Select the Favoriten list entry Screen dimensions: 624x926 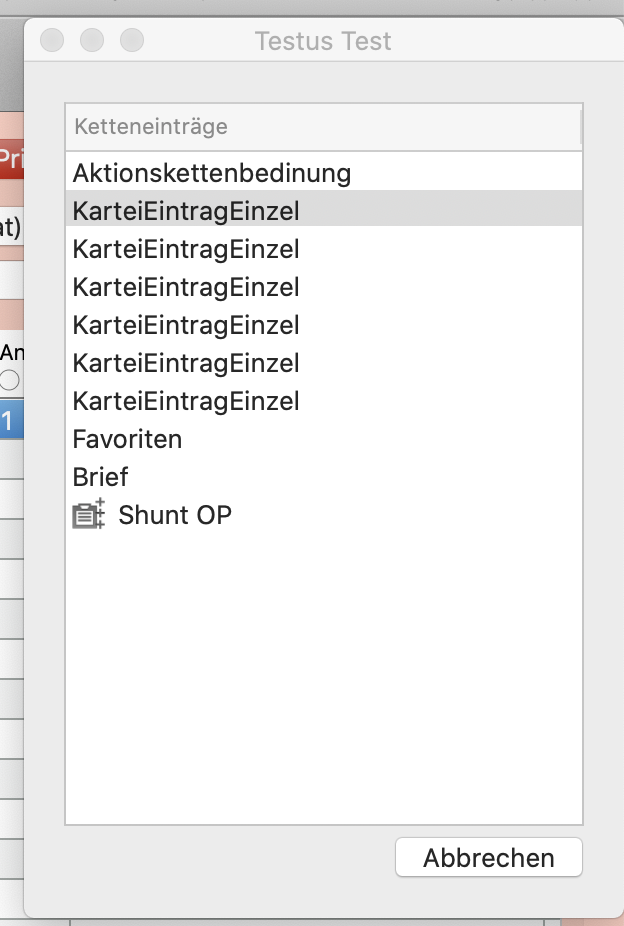tap(127, 439)
